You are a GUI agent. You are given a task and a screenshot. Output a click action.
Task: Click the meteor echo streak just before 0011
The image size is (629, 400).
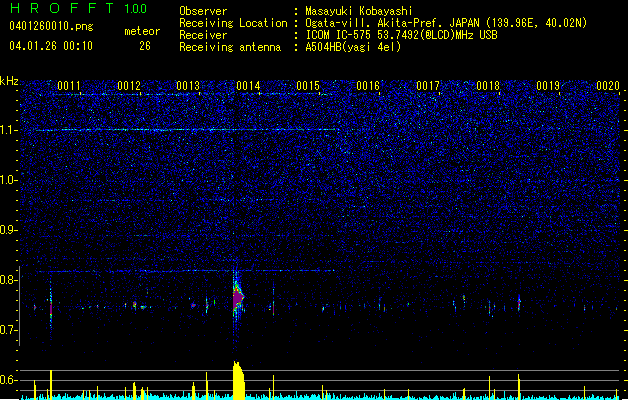51,307
